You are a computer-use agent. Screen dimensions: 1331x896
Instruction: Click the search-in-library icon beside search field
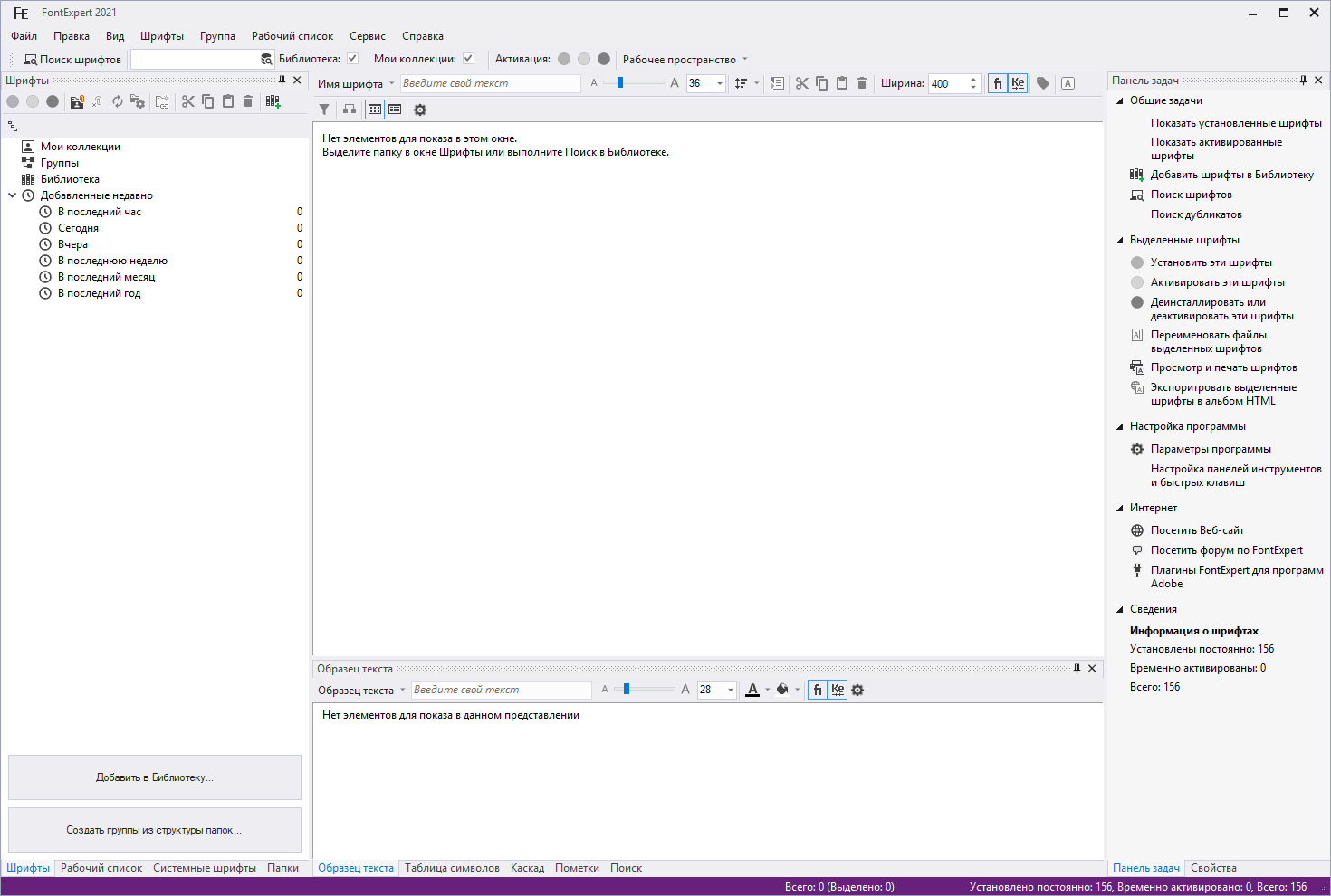[266, 59]
